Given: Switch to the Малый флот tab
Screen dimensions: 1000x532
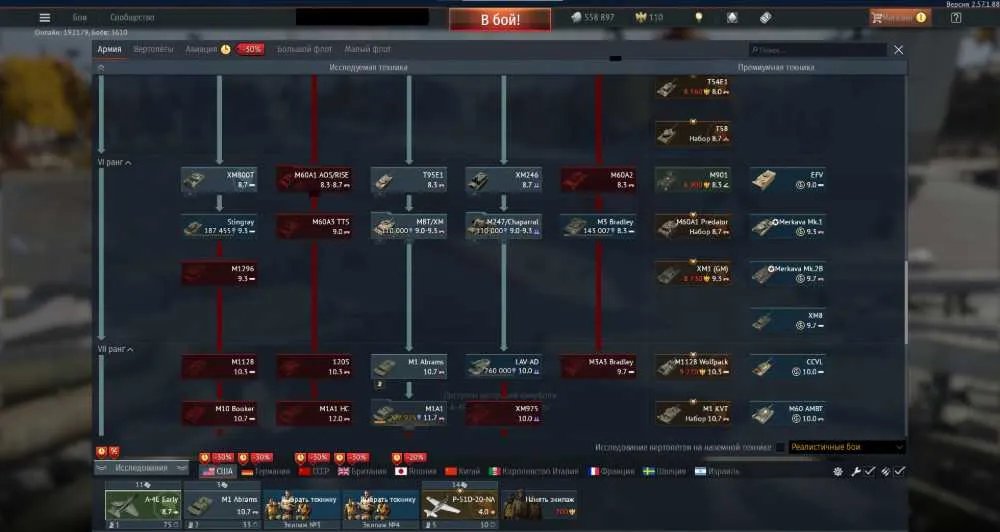Looking at the screenshot, I should tap(368, 49).
